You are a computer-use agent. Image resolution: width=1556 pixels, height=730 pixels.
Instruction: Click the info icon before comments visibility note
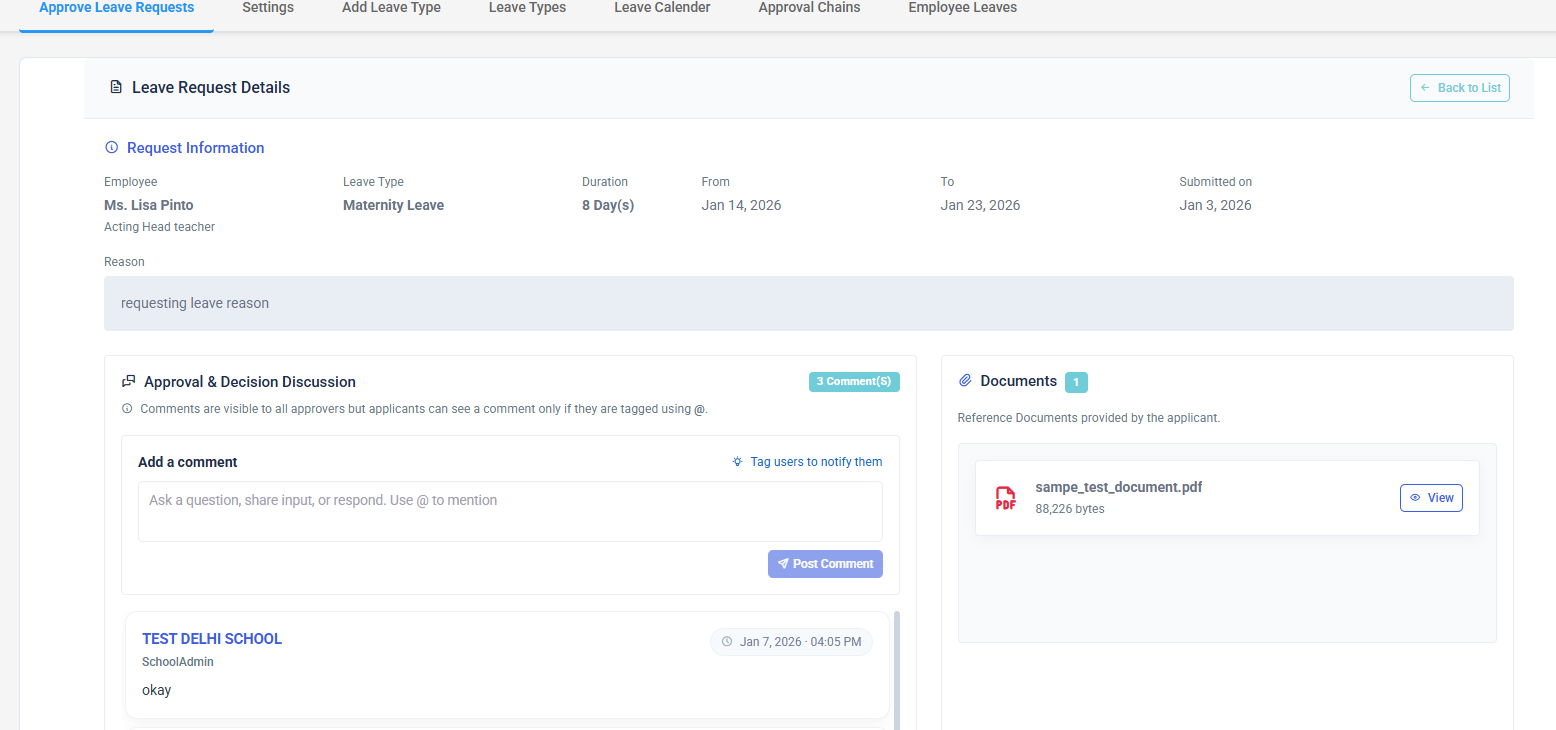pyautogui.click(x=127, y=408)
